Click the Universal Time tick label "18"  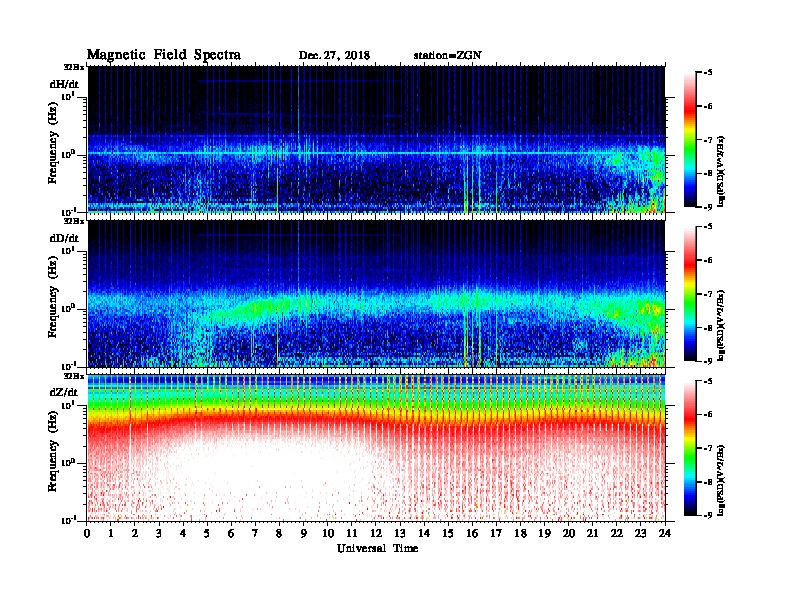(520, 533)
